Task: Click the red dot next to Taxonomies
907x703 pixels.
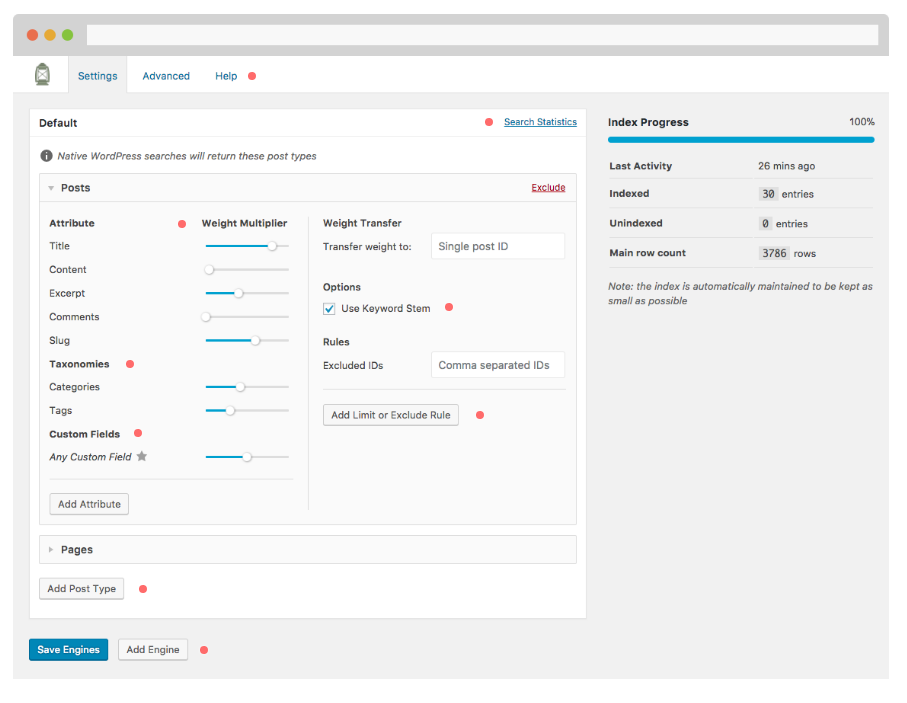Action: [x=129, y=364]
